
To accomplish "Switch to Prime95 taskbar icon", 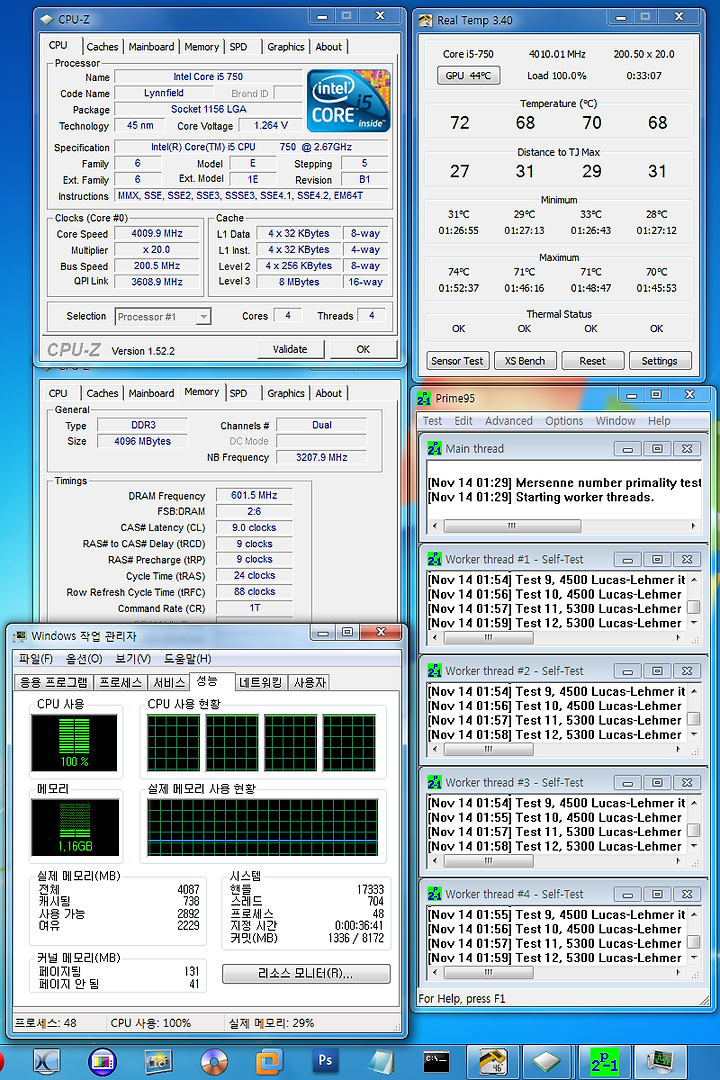I will [604, 1061].
